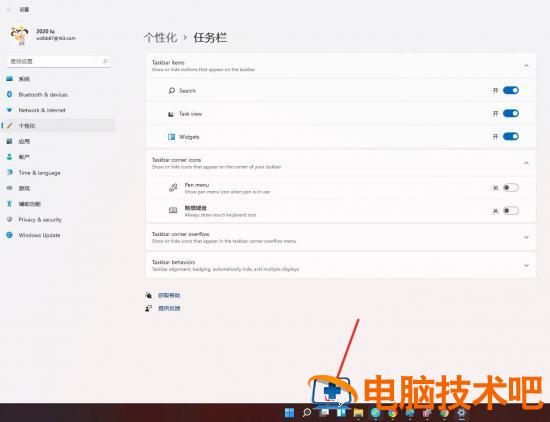Image resolution: width=550 pixels, height=422 pixels.
Task: Turn off the Search taskbar button
Action: [511, 91]
